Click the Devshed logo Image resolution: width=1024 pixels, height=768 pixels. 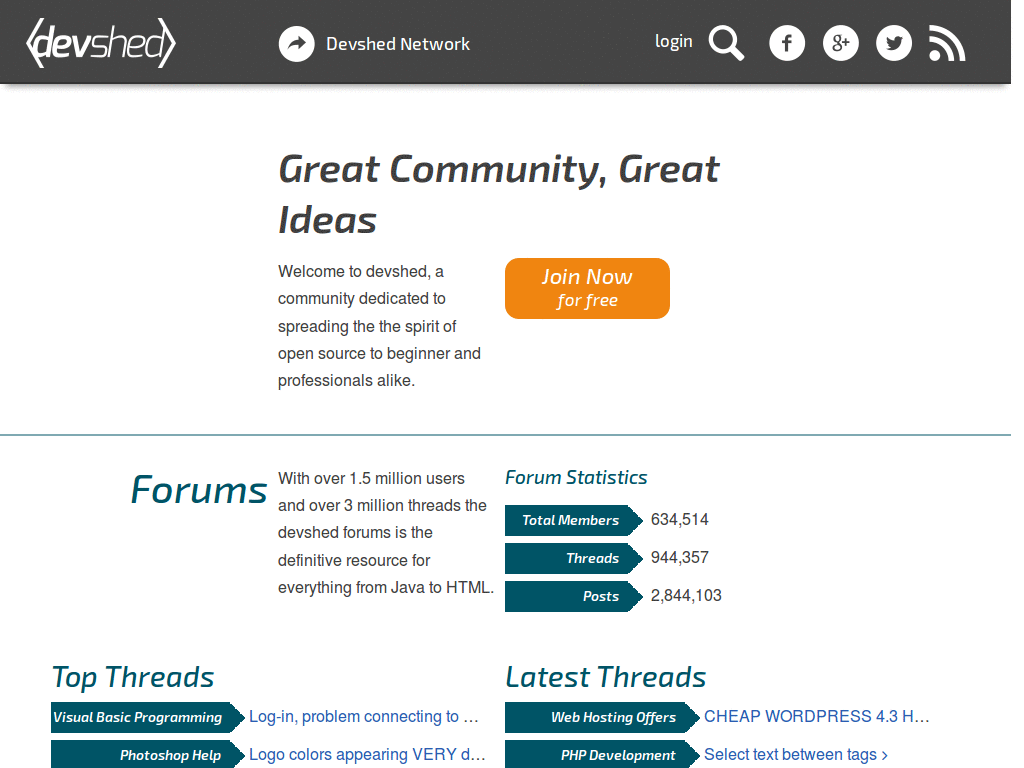click(x=100, y=42)
